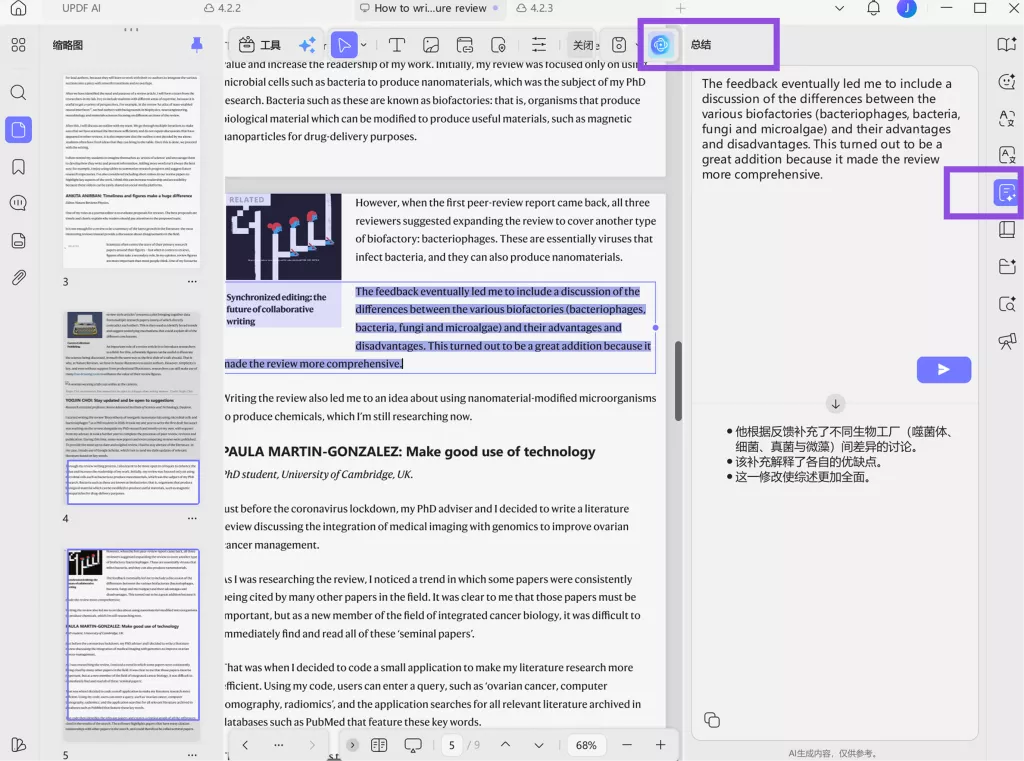Send the prompt with the blue arrow button

pyautogui.click(x=944, y=370)
